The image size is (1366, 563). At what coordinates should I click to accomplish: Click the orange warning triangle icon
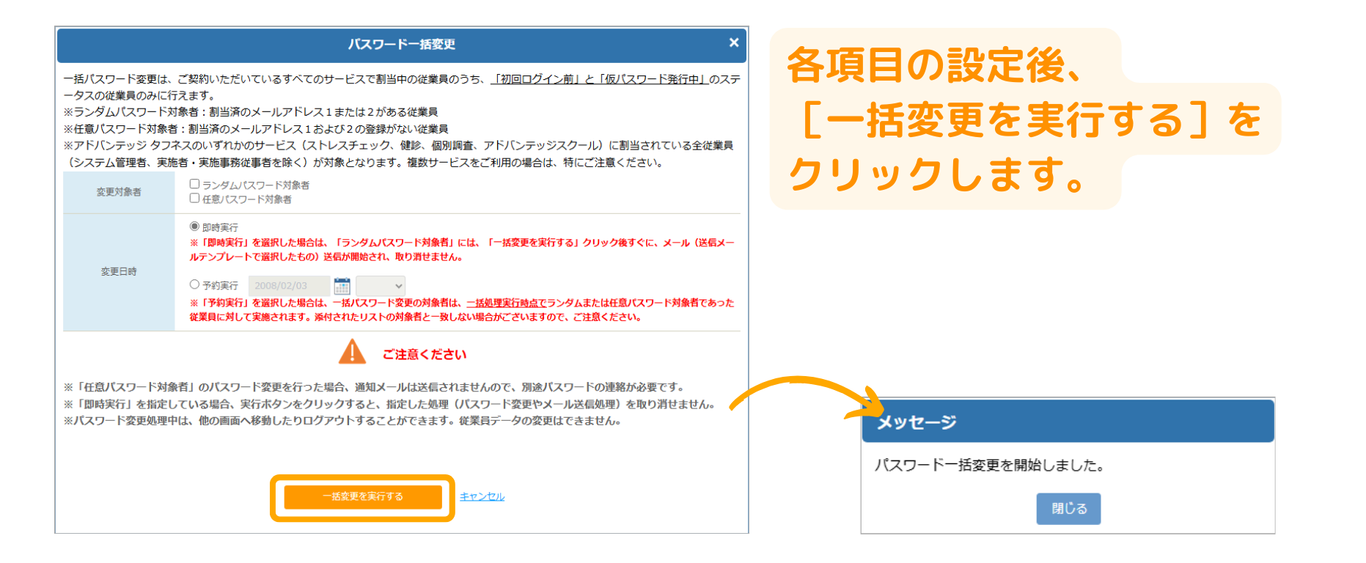(352, 352)
